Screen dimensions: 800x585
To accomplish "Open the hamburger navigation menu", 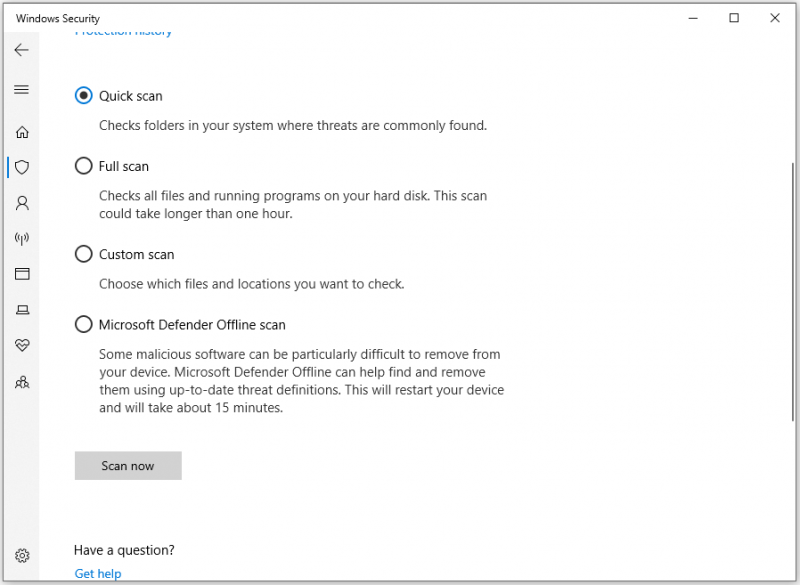I will coord(21,90).
